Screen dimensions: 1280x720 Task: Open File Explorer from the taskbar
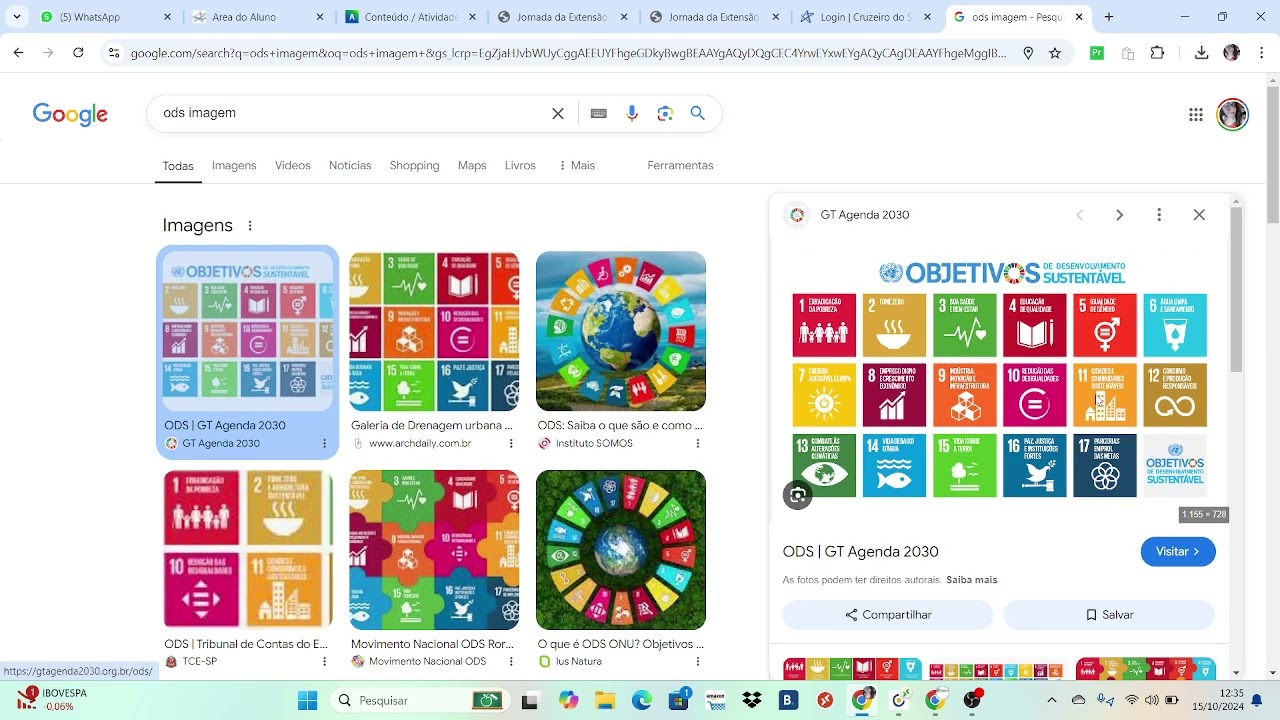click(x=605, y=700)
